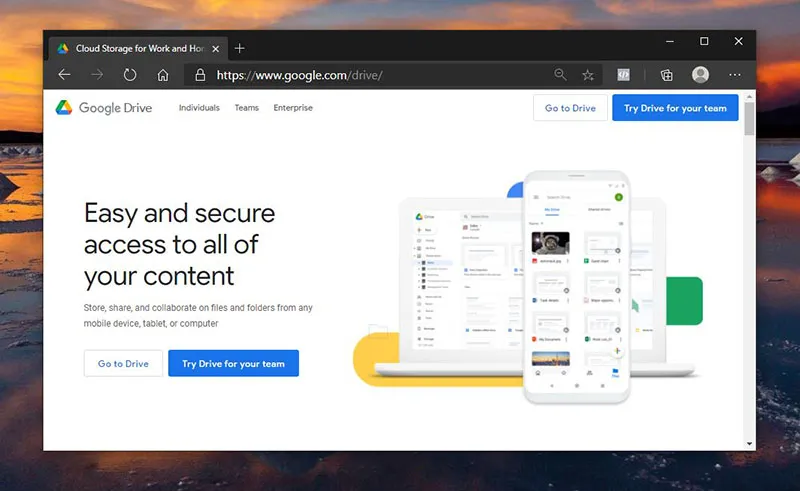800x491 pixels.
Task: Open a new tab with the plus button
Action: [x=239, y=48]
